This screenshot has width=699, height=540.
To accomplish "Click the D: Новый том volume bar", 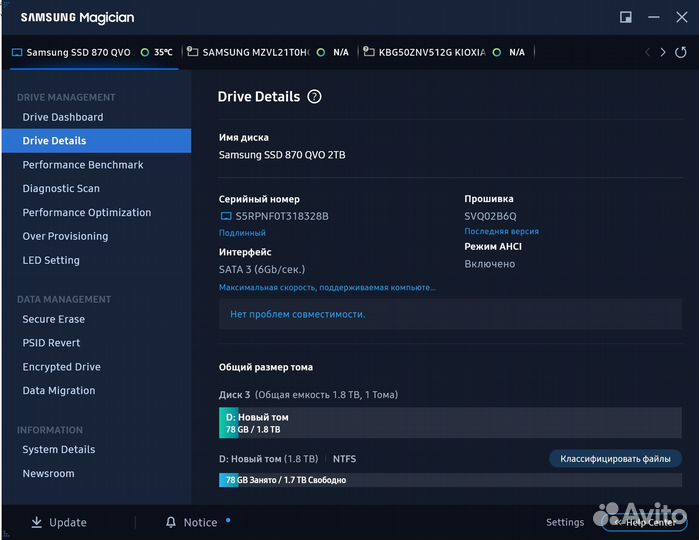I will pyautogui.click(x=450, y=423).
